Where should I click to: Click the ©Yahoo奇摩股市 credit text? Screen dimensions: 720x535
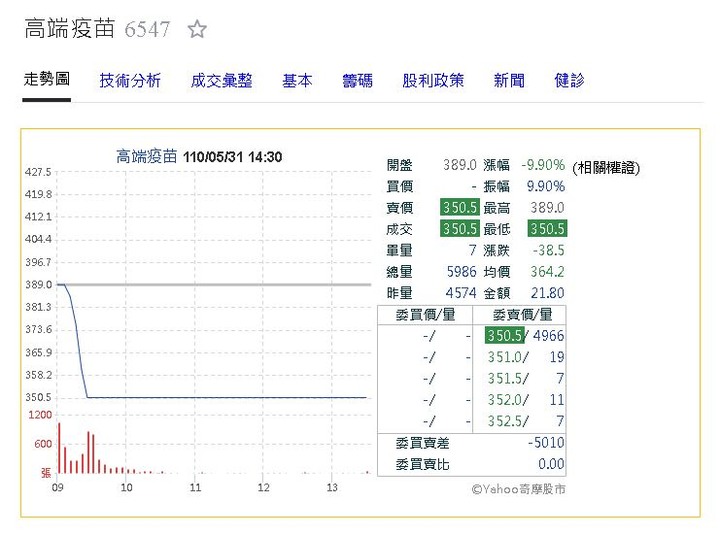pyautogui.click(x=518, y=489)
